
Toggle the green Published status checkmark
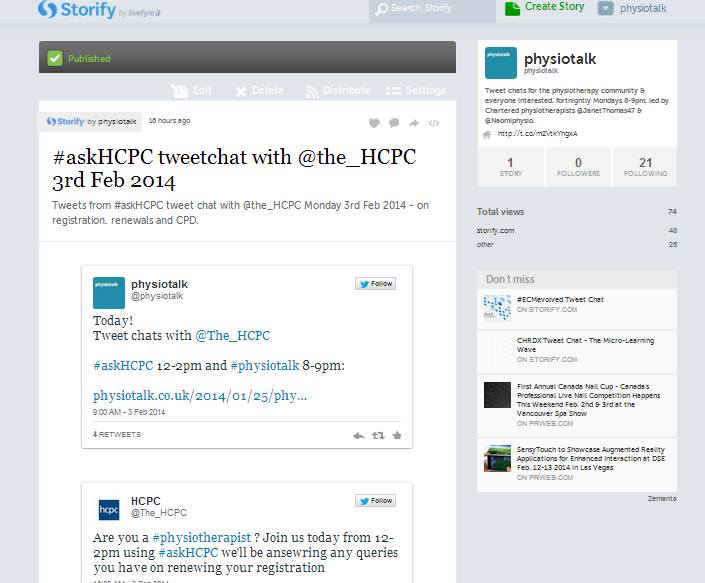pos(55,59)
